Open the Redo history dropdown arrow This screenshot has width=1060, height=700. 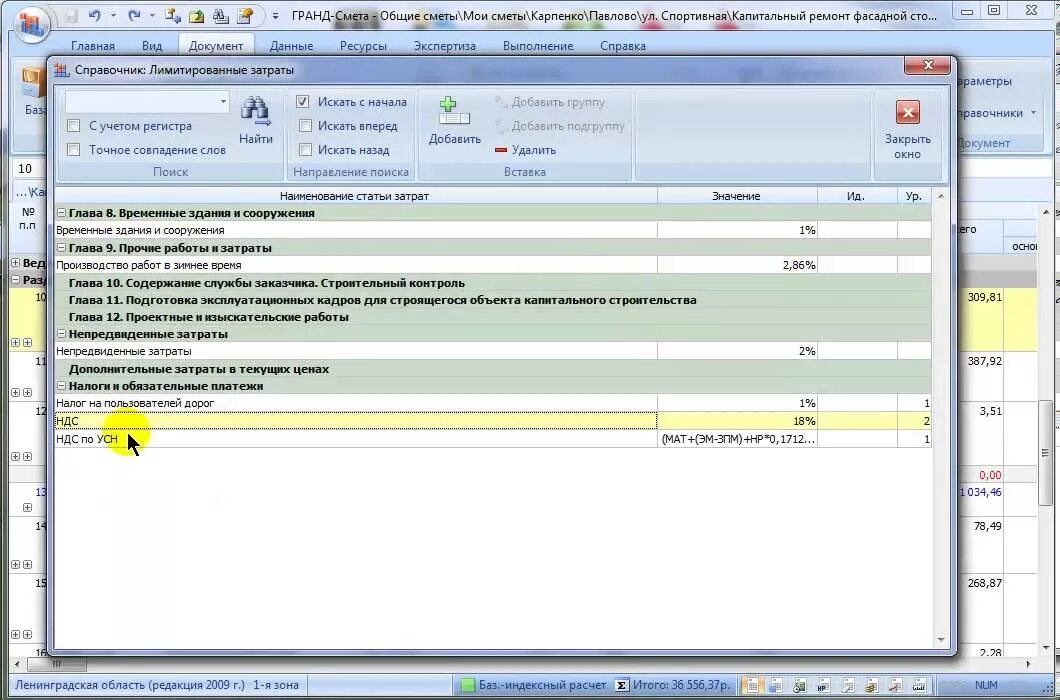pyautogui.click(x=152, y=16)
